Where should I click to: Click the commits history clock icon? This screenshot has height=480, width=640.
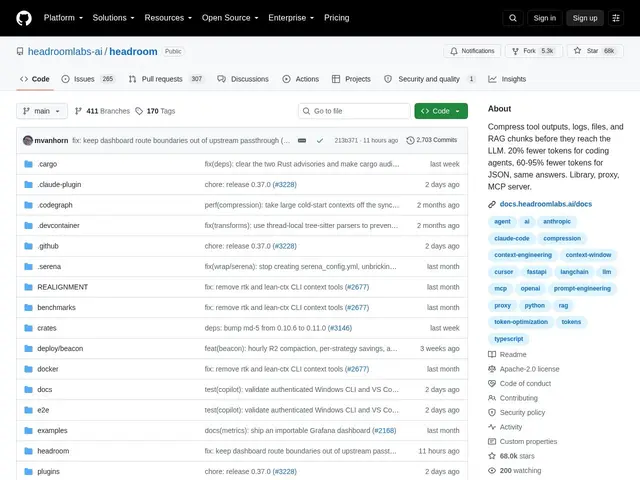410,140
